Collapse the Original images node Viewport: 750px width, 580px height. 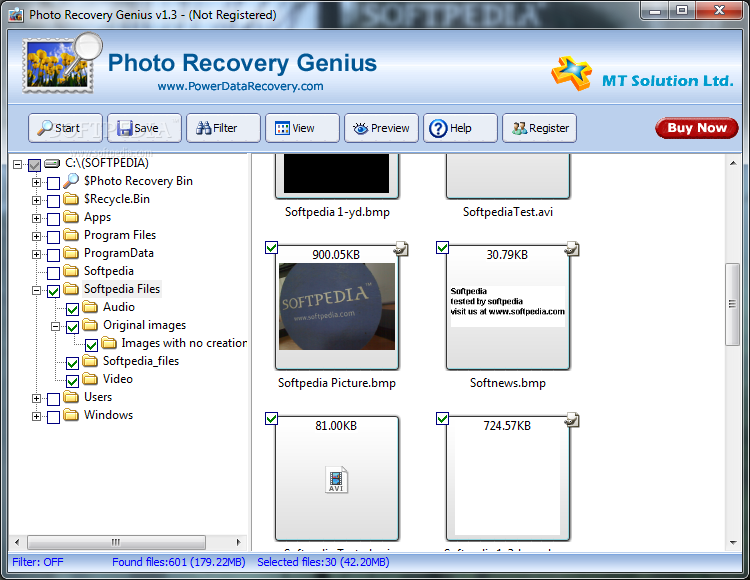pyautogui.click(x=55, y=327)
